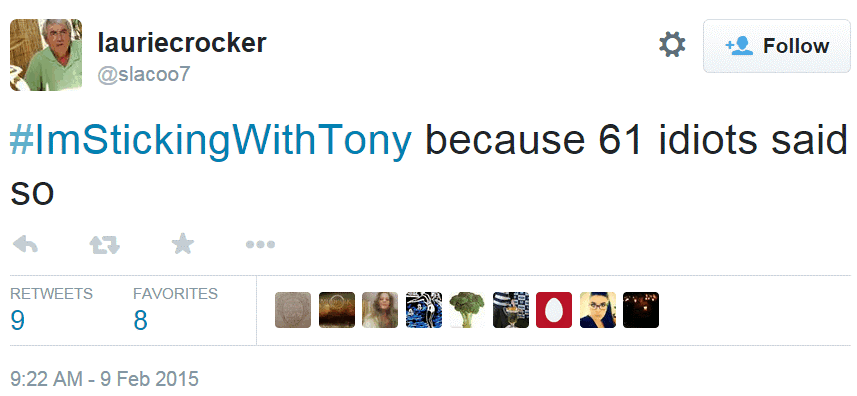
Task: Click the reply arrow icon
Action: point(25,244)
